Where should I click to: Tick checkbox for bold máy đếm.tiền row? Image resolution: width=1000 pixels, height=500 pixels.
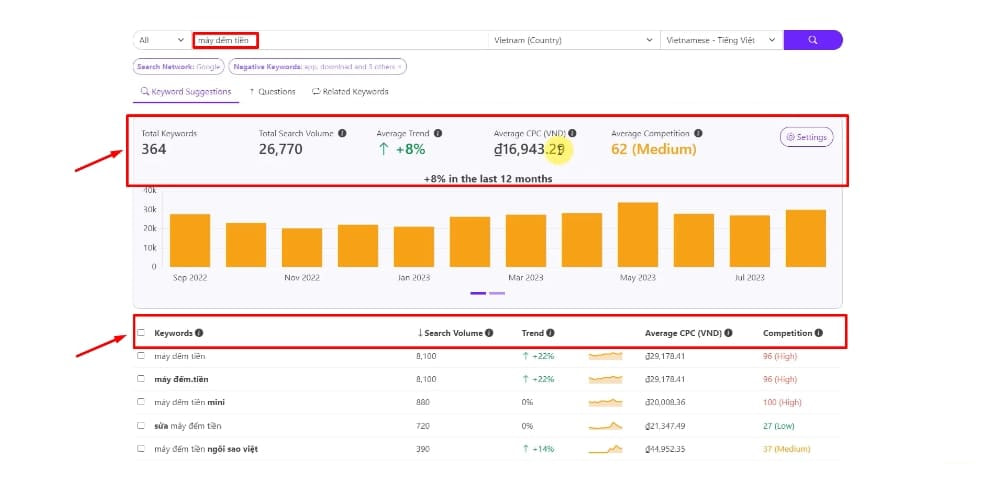pos(141,379)
